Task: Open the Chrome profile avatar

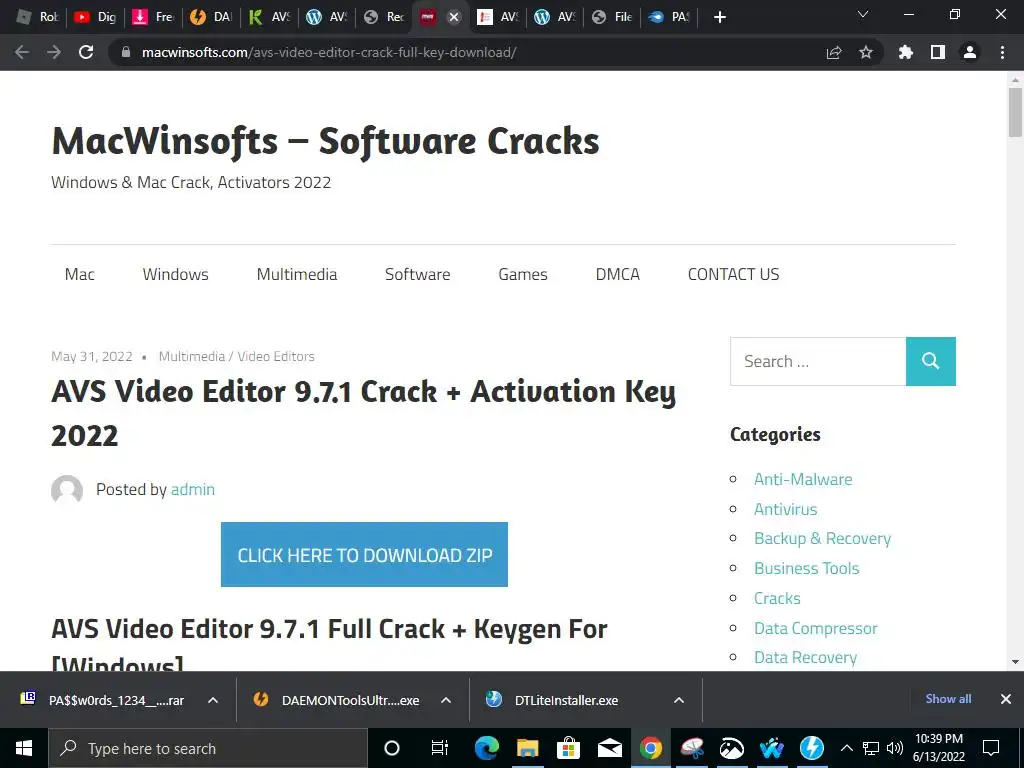Action: click(970, 52)
